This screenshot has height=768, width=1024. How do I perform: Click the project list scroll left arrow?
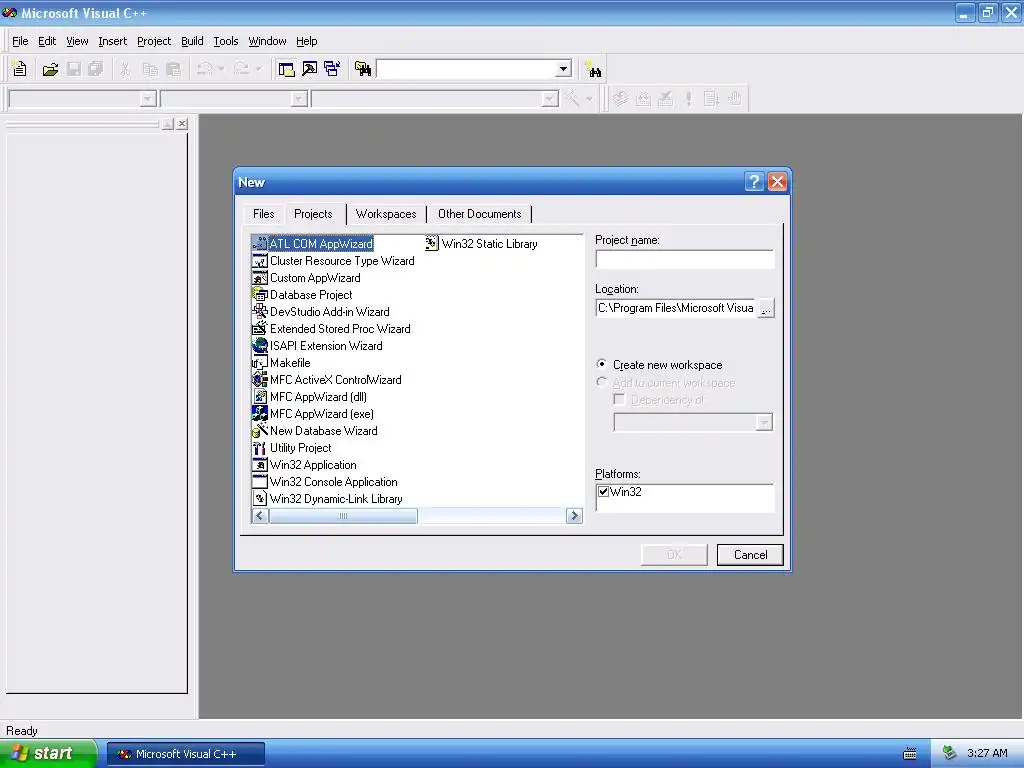[x=260, y=516]
